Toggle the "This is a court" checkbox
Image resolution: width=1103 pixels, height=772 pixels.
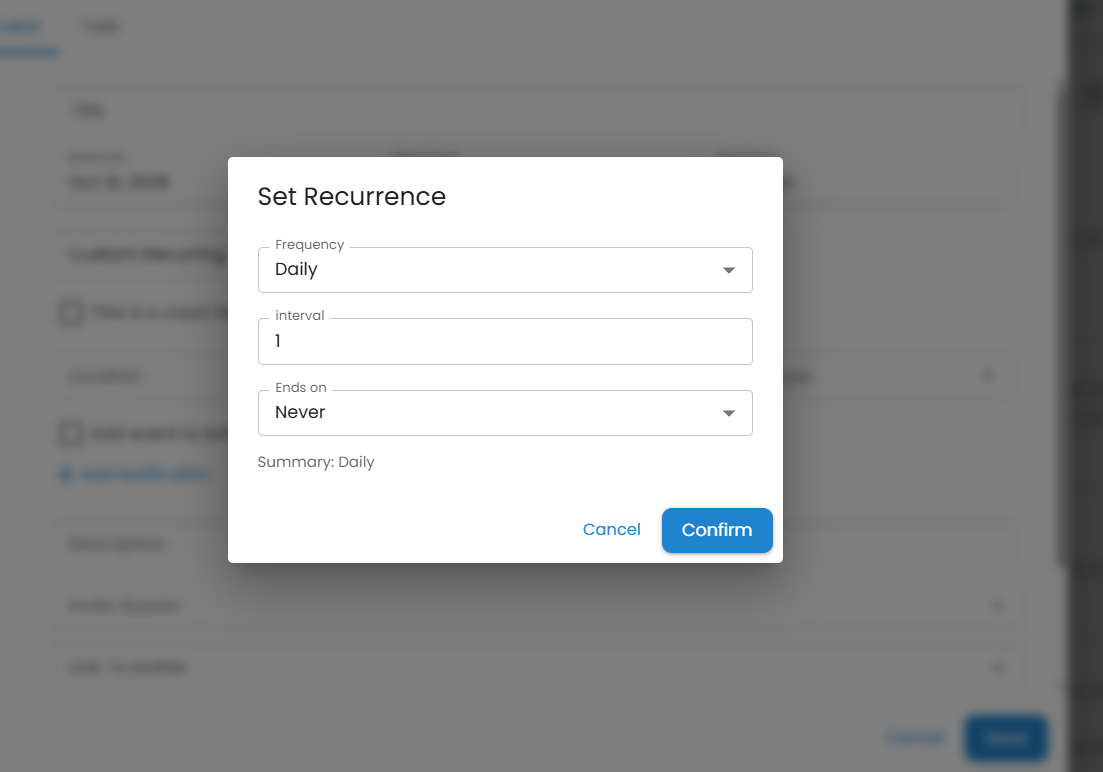coord(71,313)
